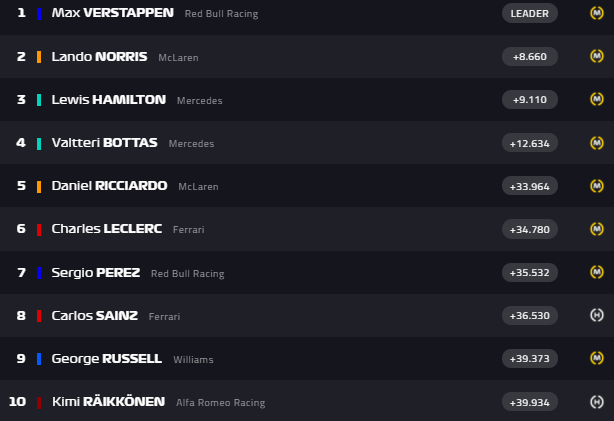The width and height of the screenshot is (614, 421).
Task: Click McLaren's orange team color bar beside Norris
Action: coord(39,57)
